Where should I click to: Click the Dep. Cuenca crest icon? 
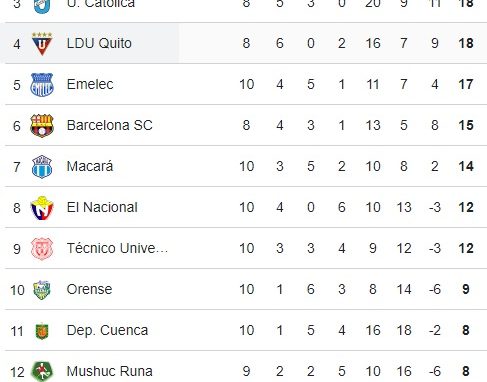[42, 331]
